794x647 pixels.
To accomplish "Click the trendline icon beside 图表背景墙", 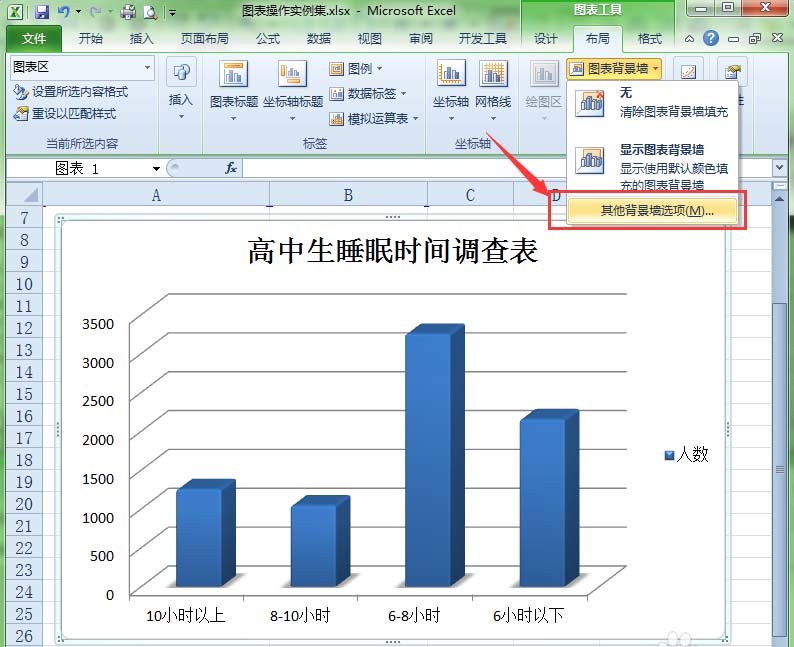I will [688, 73].
